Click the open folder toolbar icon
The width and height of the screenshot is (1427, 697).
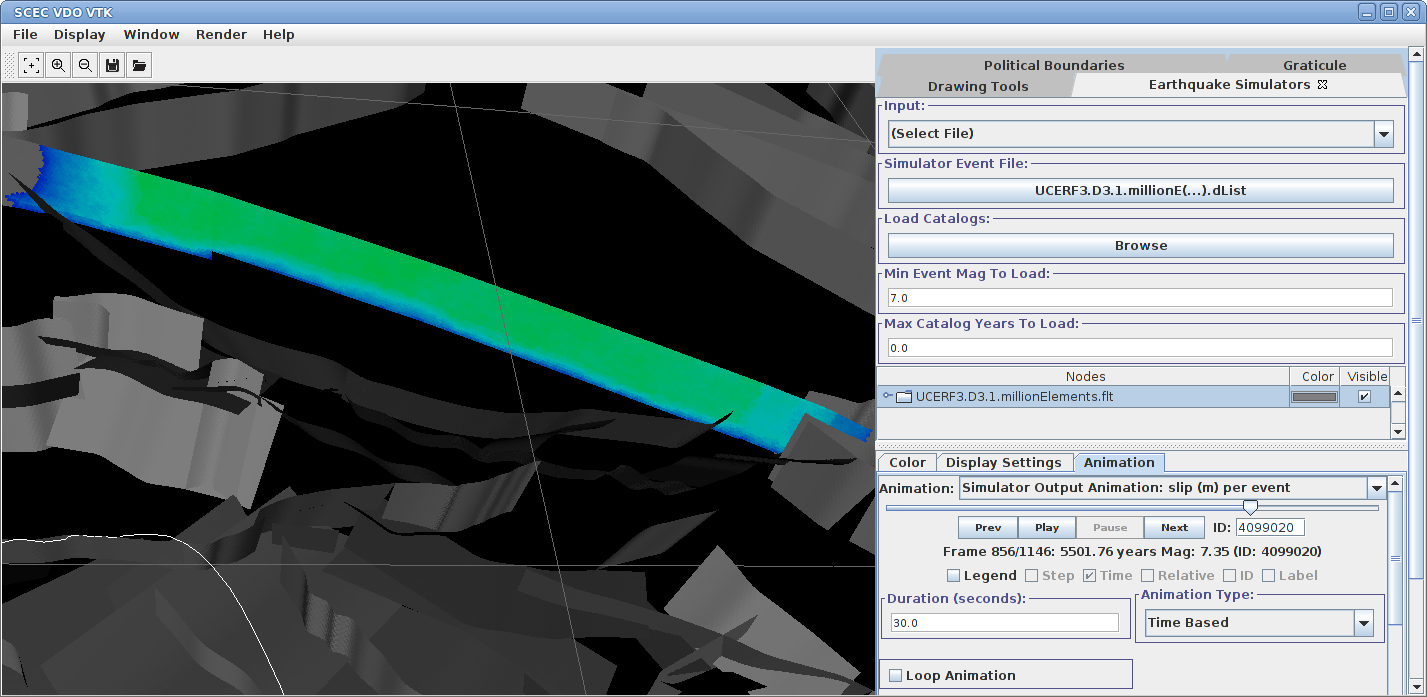pyautogui.click(x=139, y=66)
